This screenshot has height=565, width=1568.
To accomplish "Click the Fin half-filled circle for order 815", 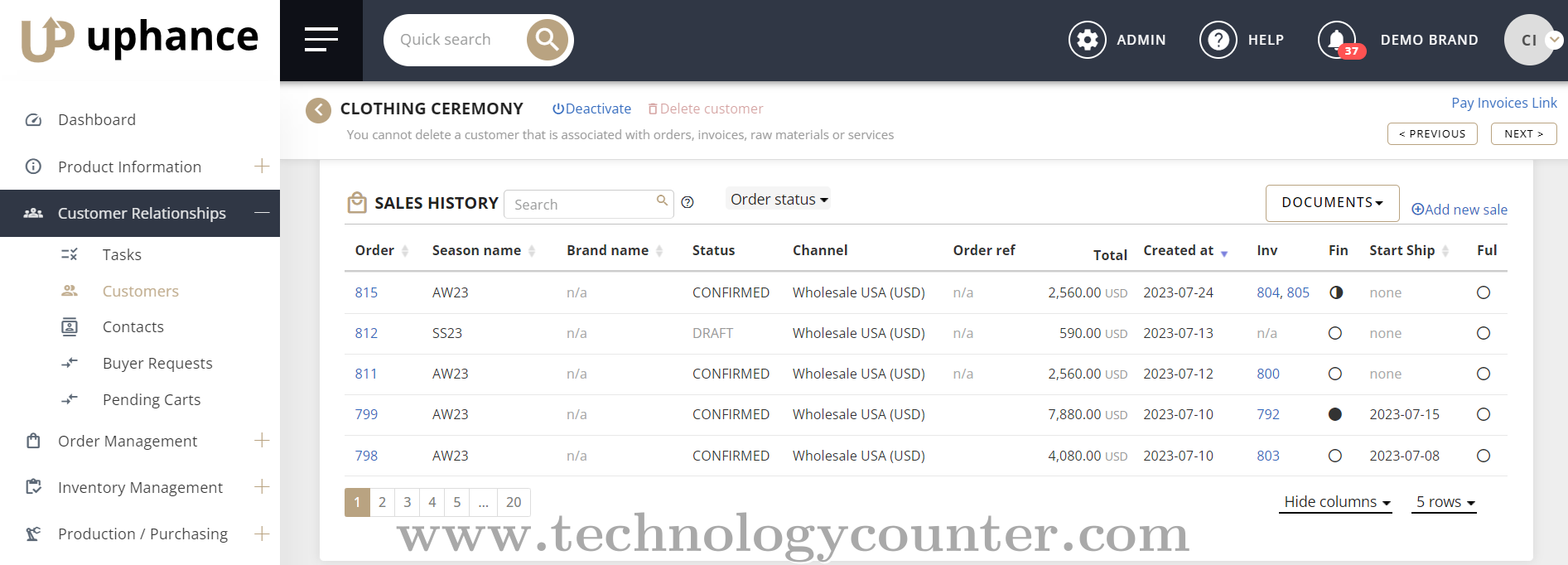I will tap(1335, 292).
